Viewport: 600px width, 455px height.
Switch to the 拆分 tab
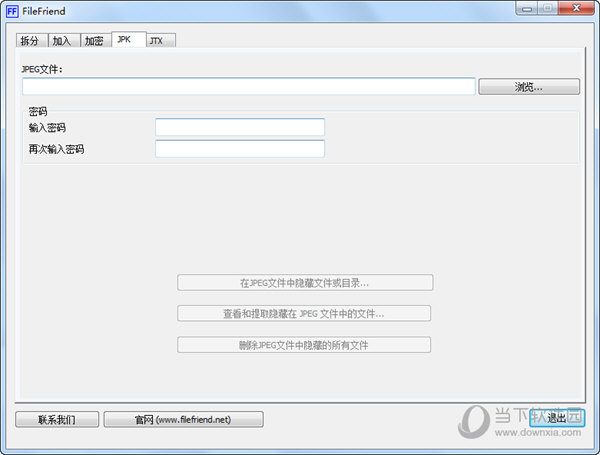tap(32, 41)
